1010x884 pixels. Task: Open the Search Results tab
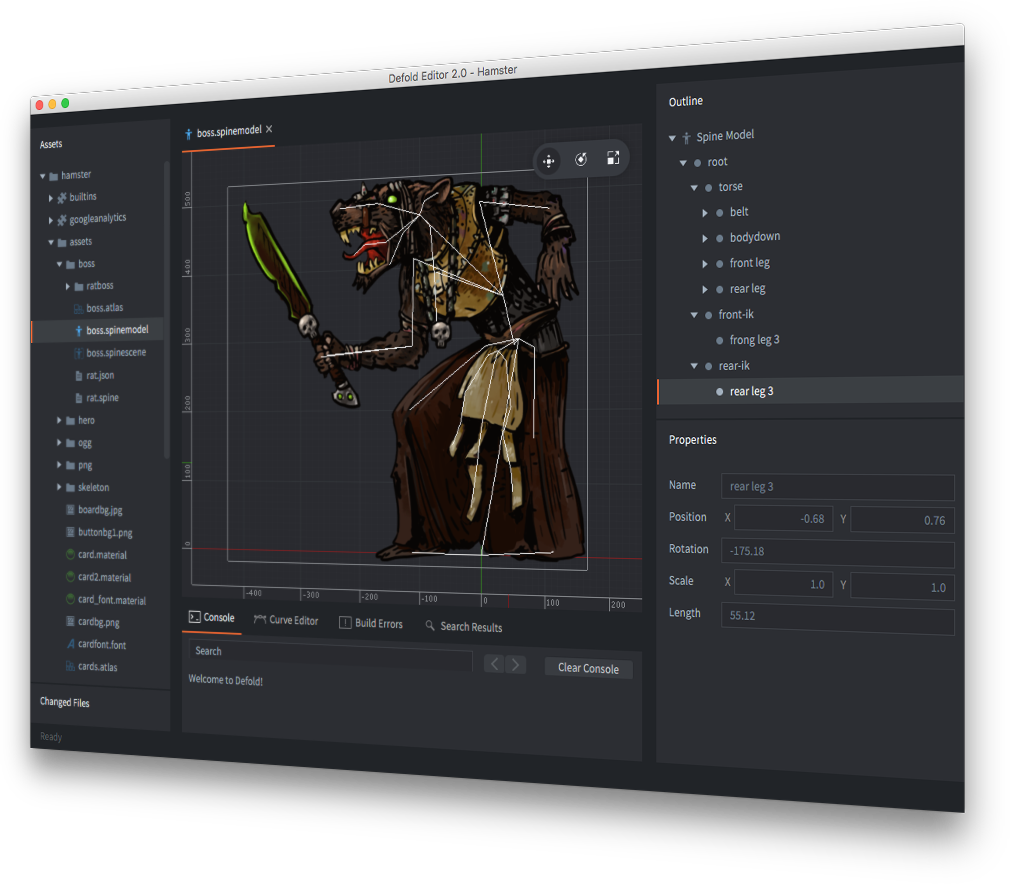(x=464, y=626)
